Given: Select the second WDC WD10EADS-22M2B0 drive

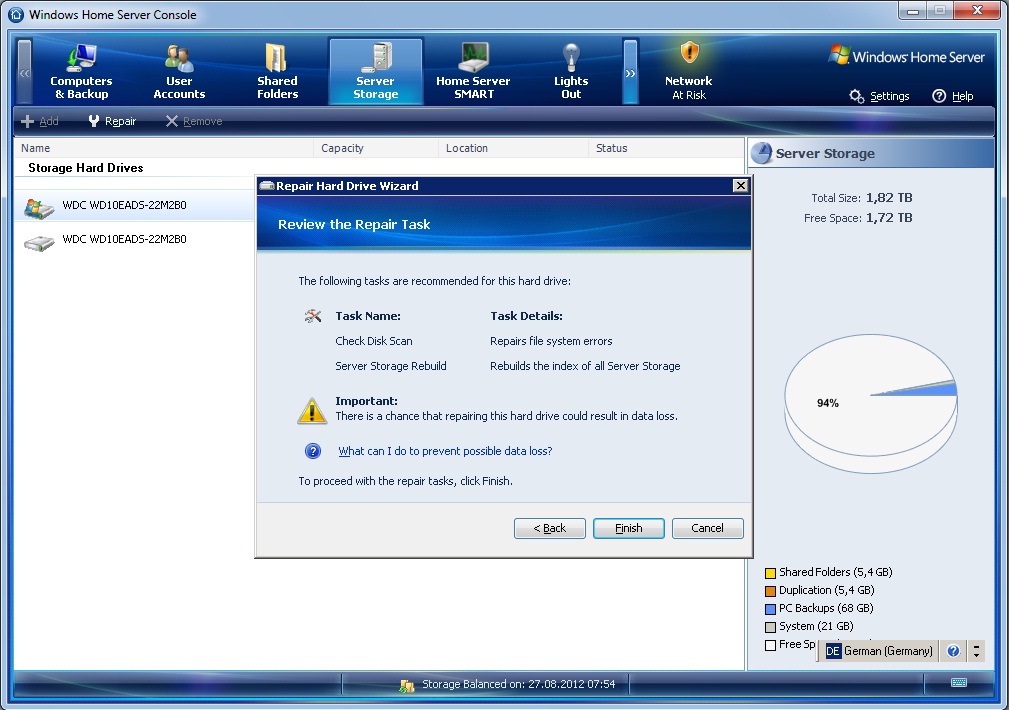Looking at the screenshot, I should tap(124, 240).
